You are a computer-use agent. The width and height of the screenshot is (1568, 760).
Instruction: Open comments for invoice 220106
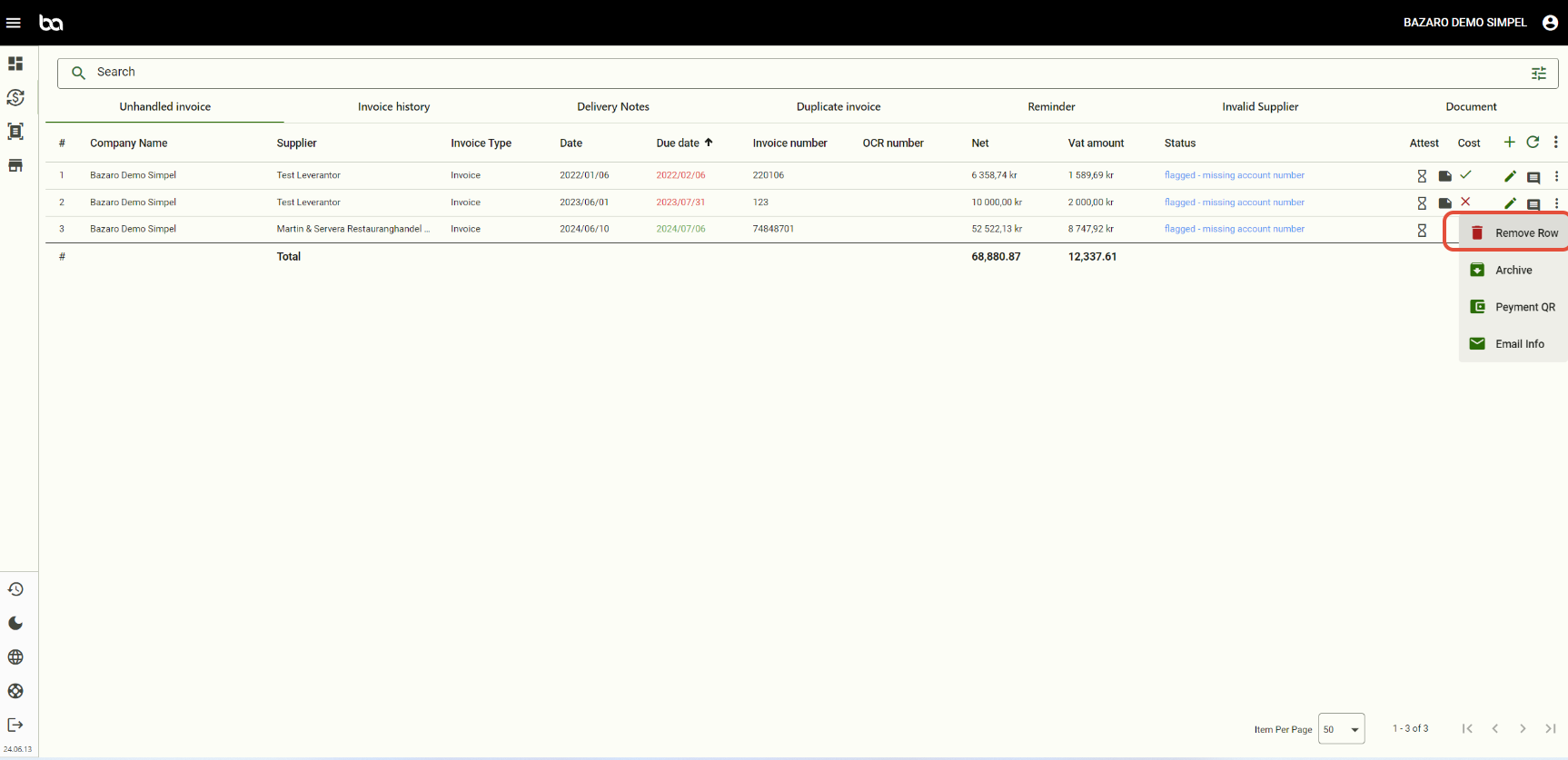click(x=1533, y=177)
